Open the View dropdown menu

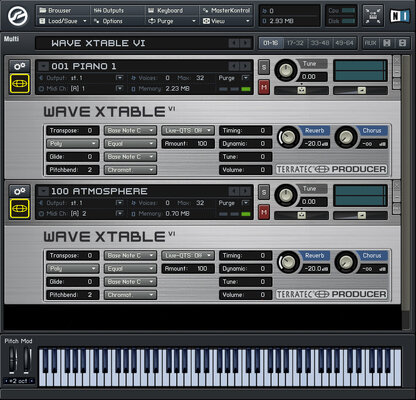(x=226, y=21)
